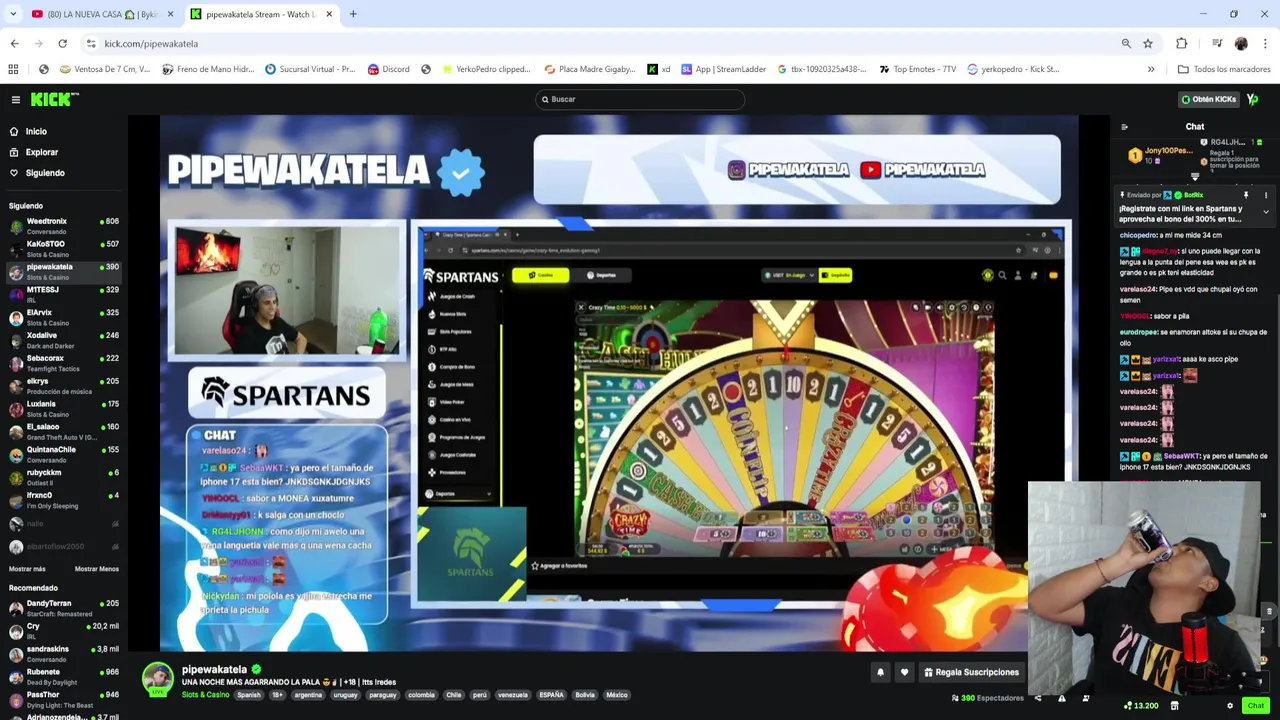Click Mostrar Menos in followed list
The height and width of the screenshot is (720, 1280).
[96, 569]
